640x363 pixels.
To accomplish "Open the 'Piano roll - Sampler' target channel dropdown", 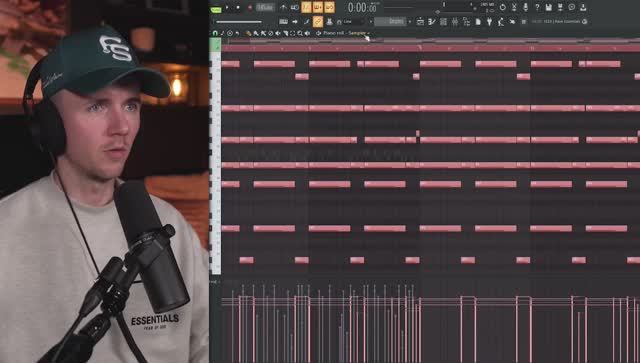I will click(346, 33).
